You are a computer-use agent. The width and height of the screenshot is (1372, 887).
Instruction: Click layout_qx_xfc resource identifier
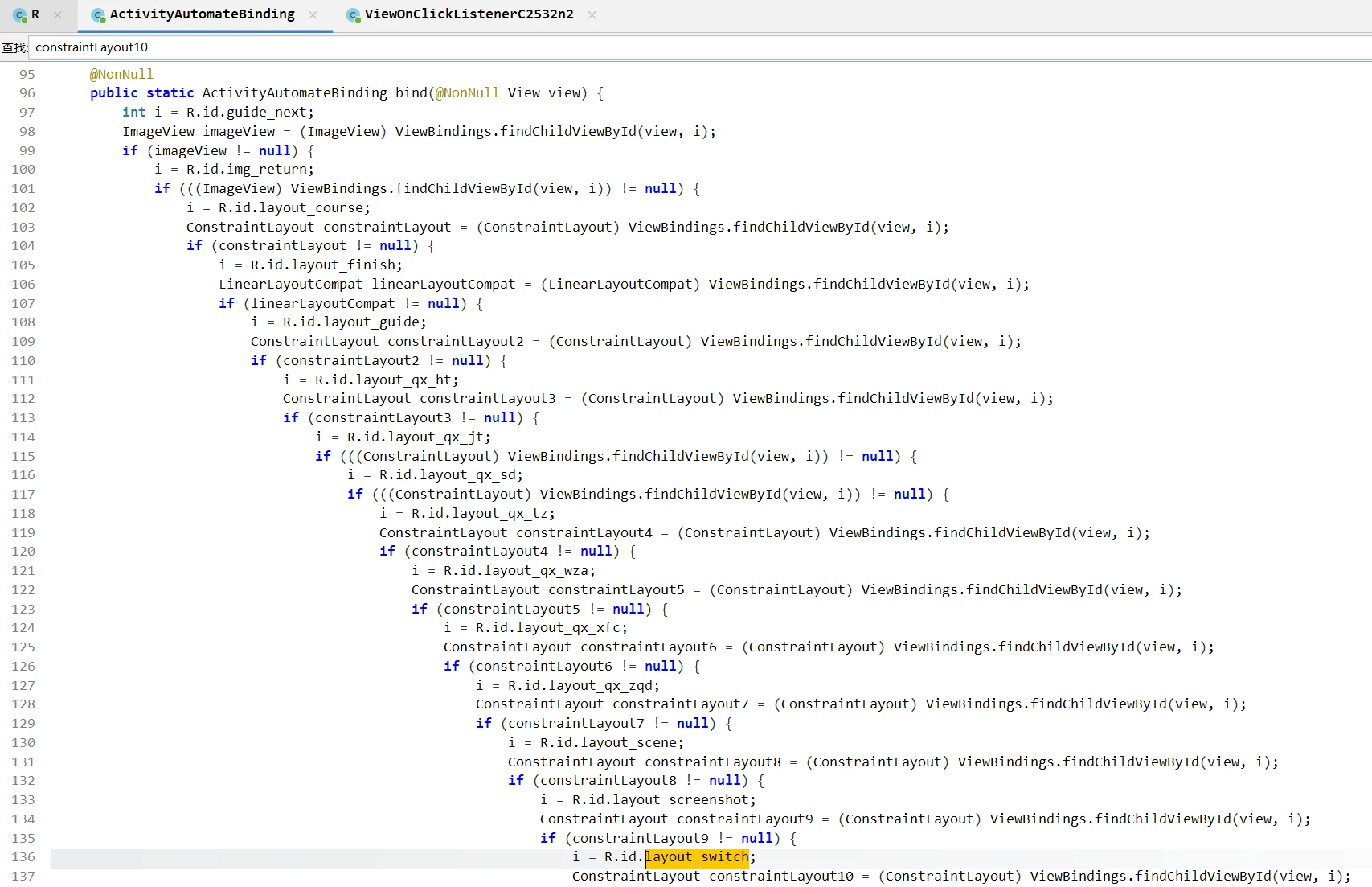567,628
